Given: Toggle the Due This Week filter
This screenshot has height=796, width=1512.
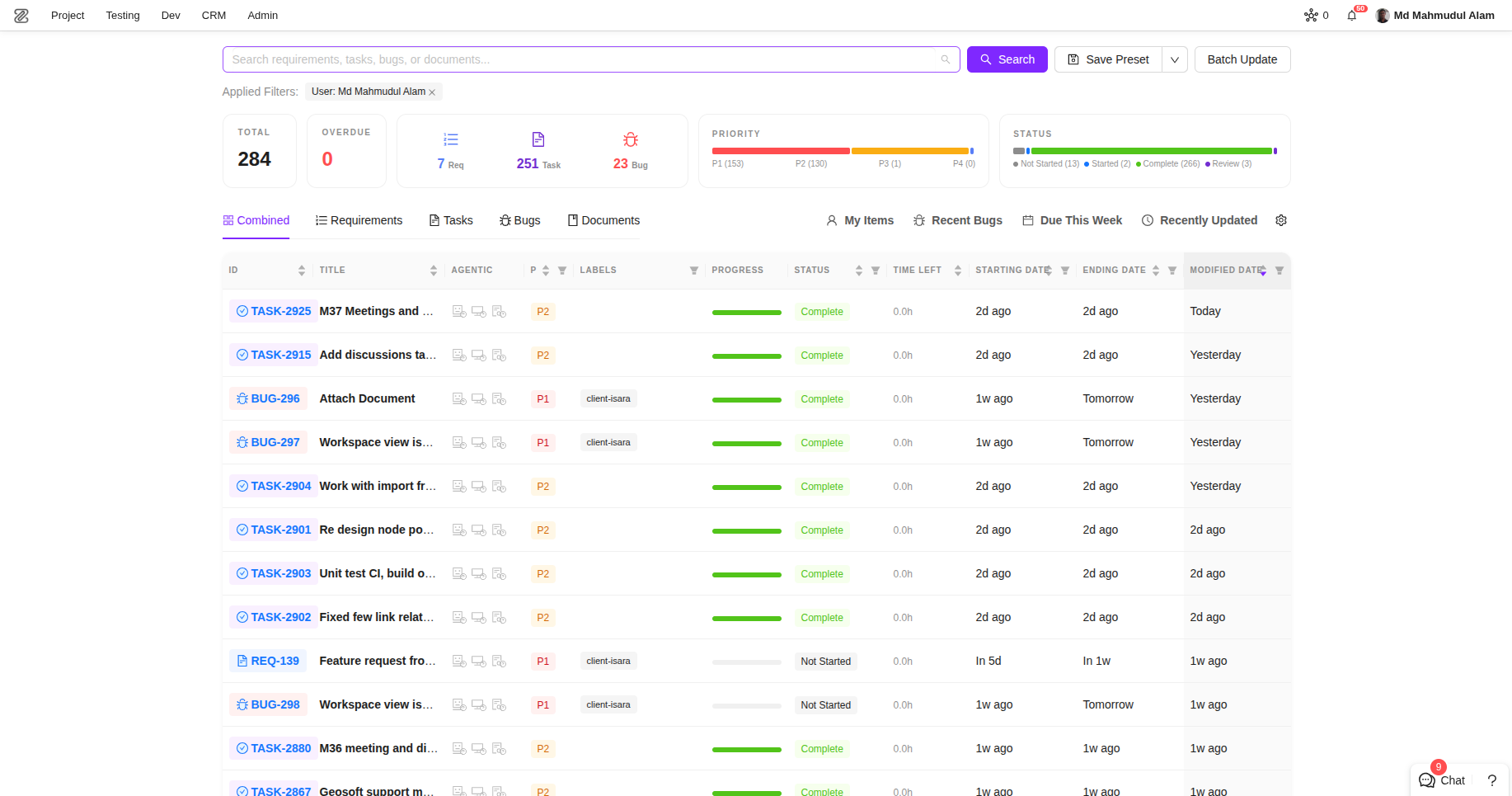Looking at the screenshot, I should click(x=1073, y=220).
